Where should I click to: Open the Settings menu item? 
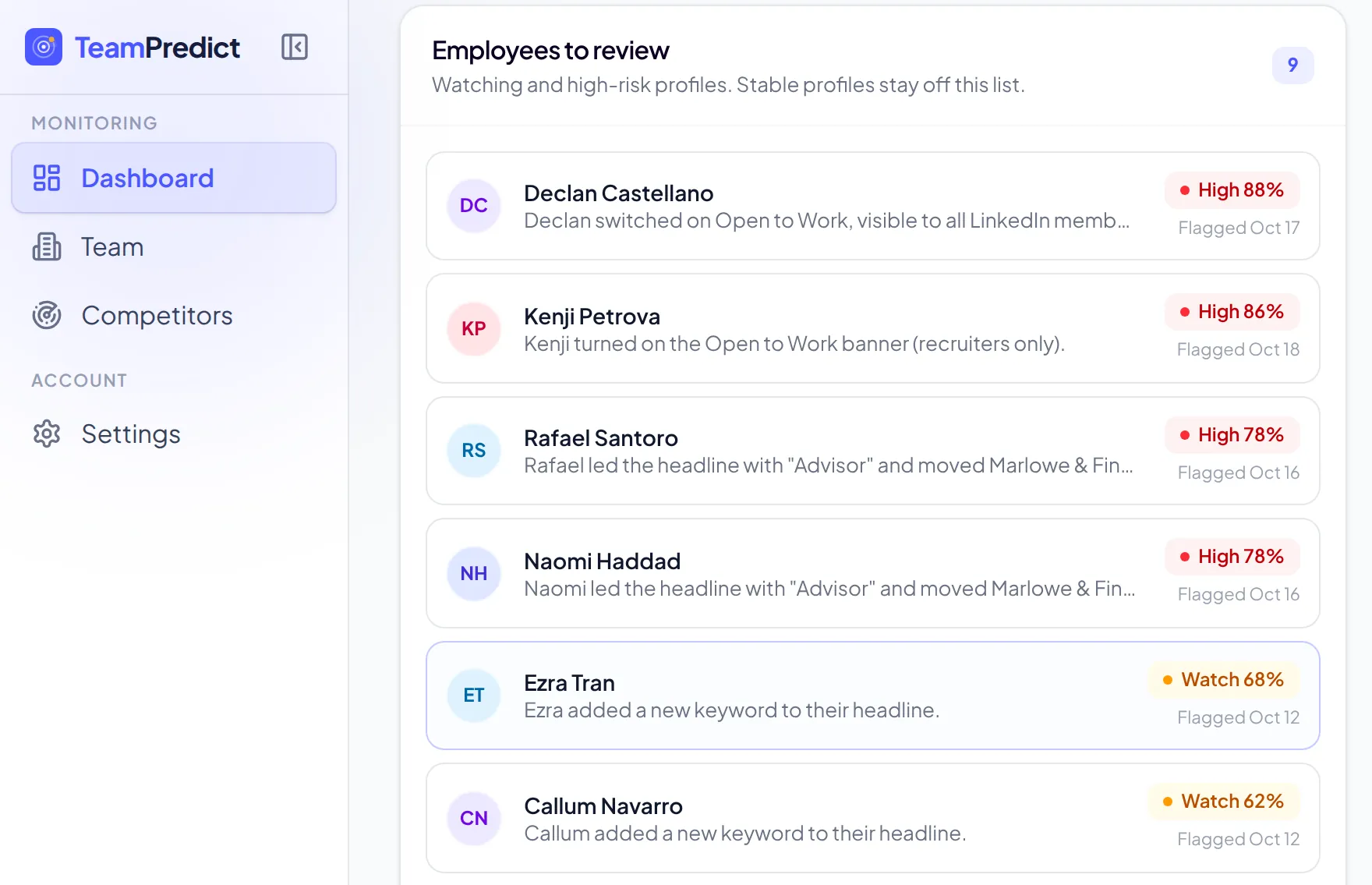pos(174,434)
